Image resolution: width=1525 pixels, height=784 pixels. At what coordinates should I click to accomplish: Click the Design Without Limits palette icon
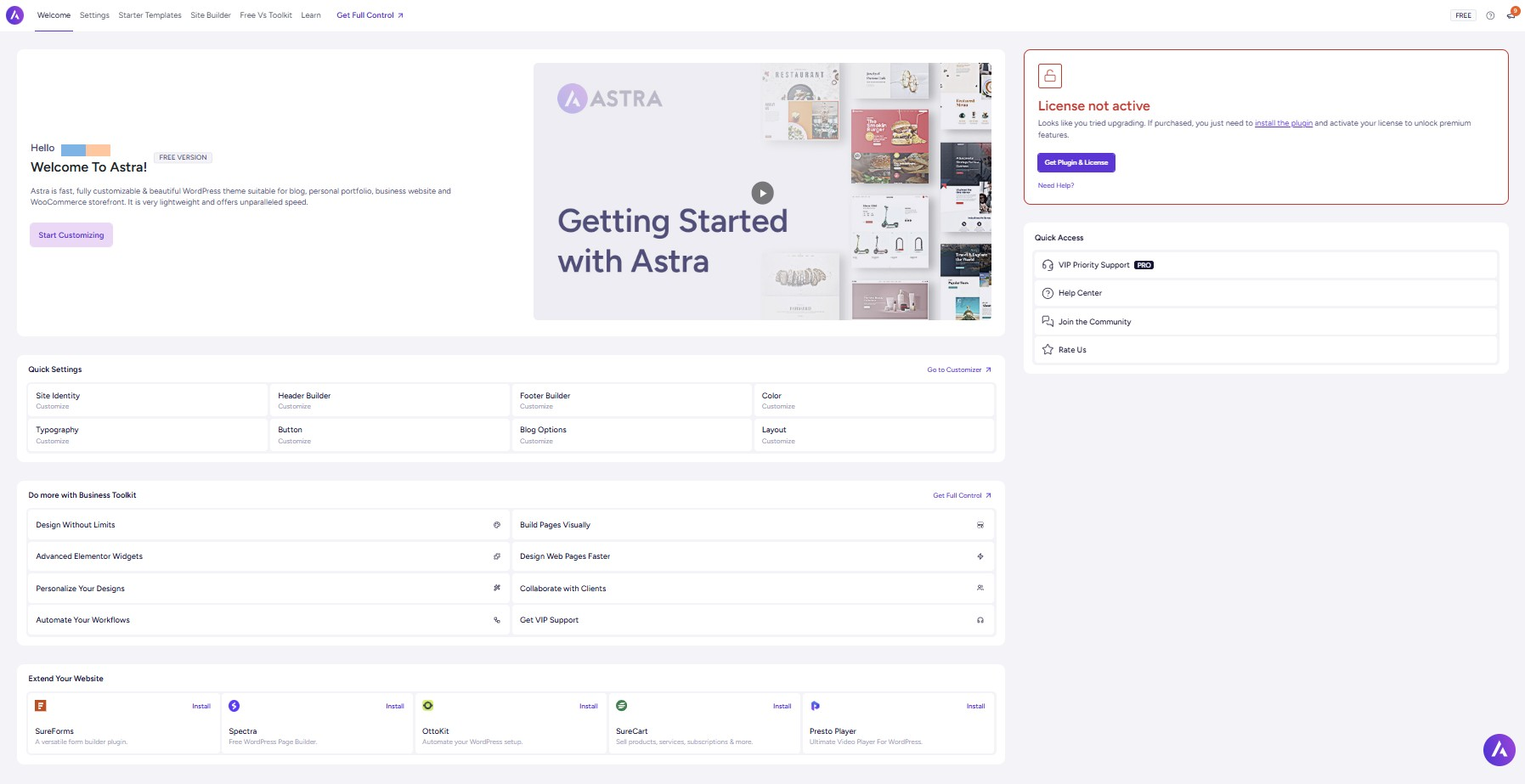point(497,525)
